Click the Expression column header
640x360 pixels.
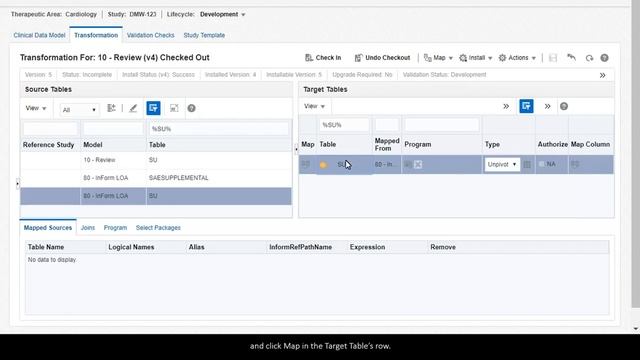coord(367,247)
